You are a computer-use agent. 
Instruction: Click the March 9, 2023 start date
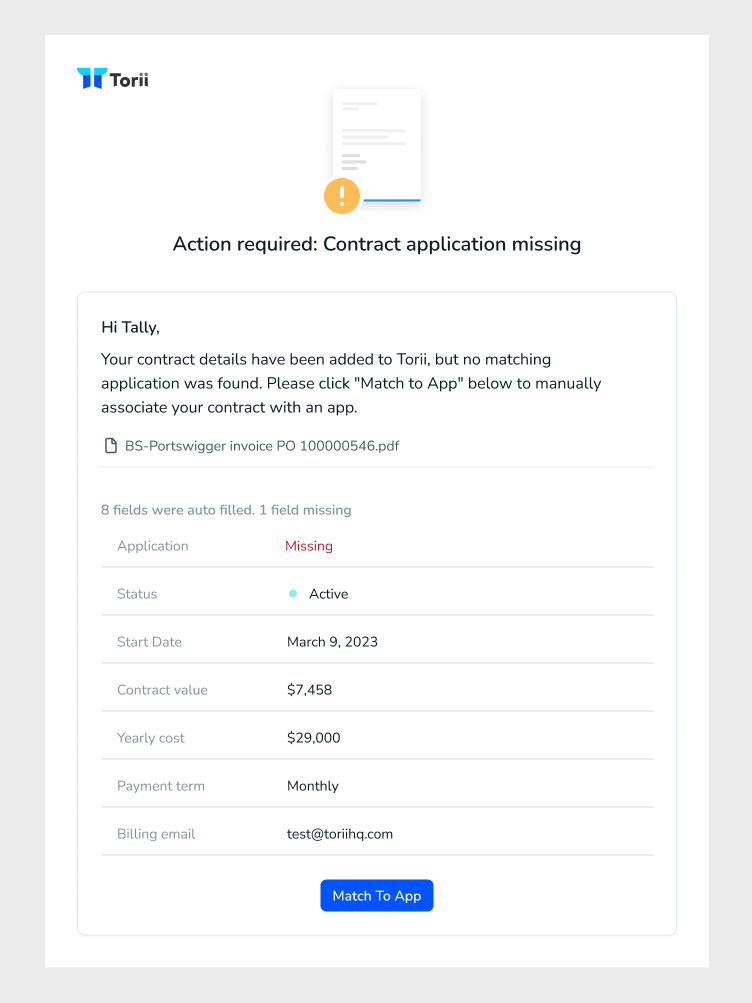[x=332, y=642]
